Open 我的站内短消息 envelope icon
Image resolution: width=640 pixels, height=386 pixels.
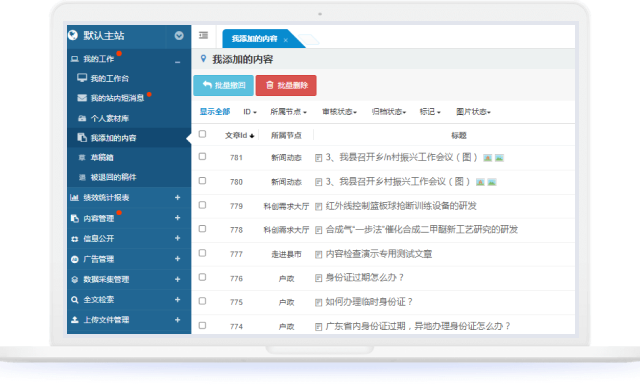(82, 98)
